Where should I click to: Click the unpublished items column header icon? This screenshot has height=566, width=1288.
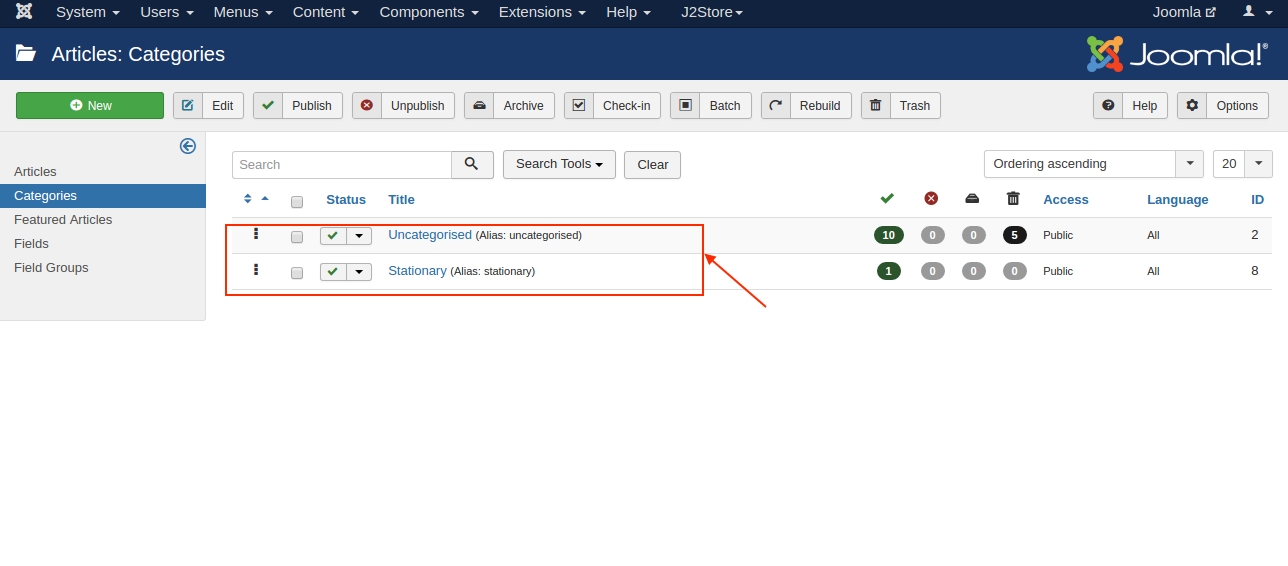pos(931,199)
